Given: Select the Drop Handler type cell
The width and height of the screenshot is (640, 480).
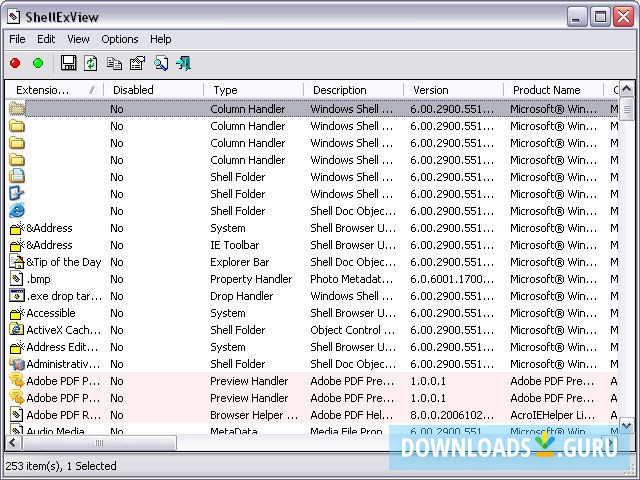Looking at the screenshot, I should coord(241,296).
